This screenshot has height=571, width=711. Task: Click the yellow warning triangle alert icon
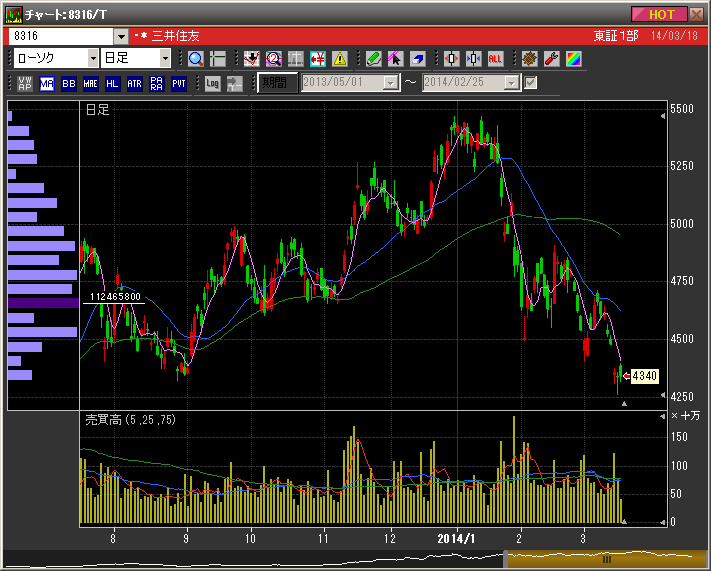(x=339, y=59)
